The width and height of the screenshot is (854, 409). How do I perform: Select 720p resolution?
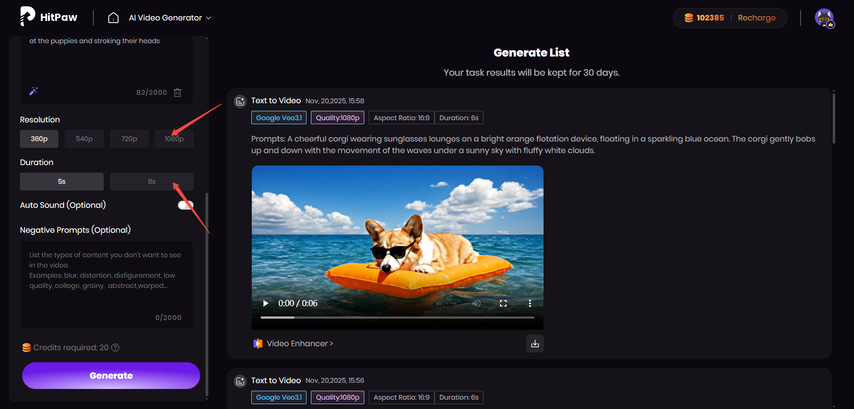pyautogui.click(x=129, y=139)
